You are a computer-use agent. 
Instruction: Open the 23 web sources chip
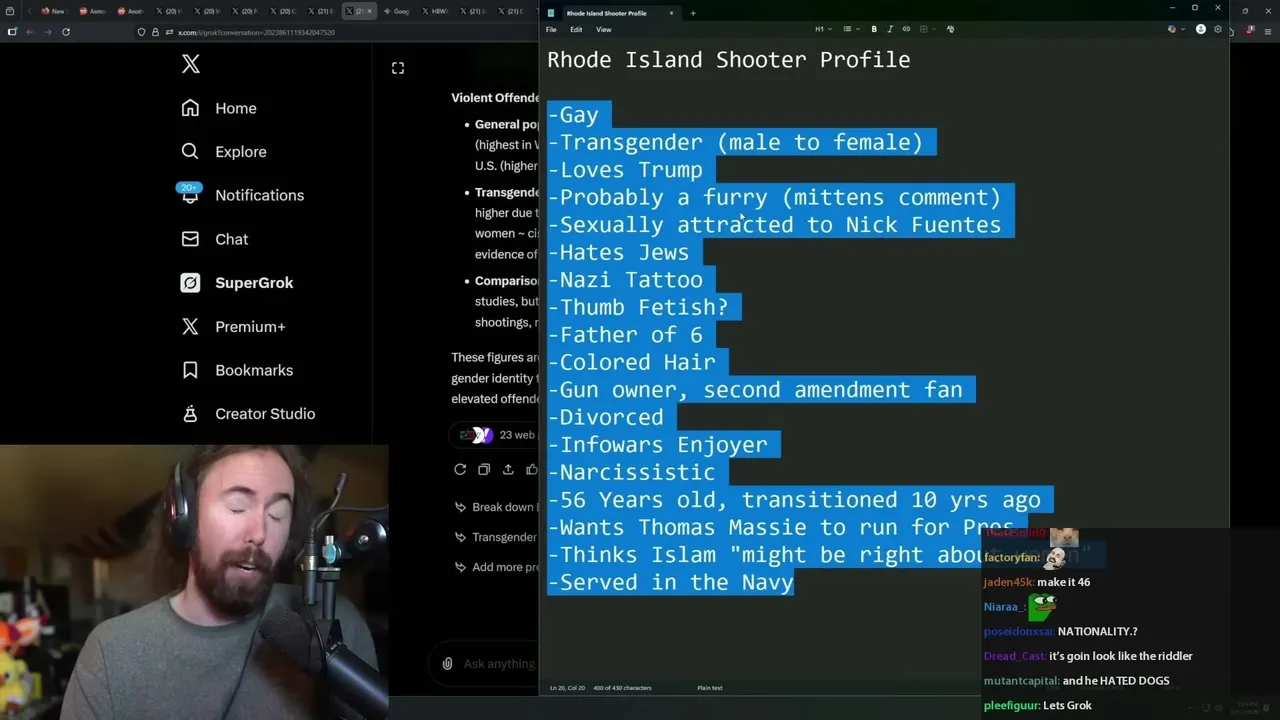496,435
